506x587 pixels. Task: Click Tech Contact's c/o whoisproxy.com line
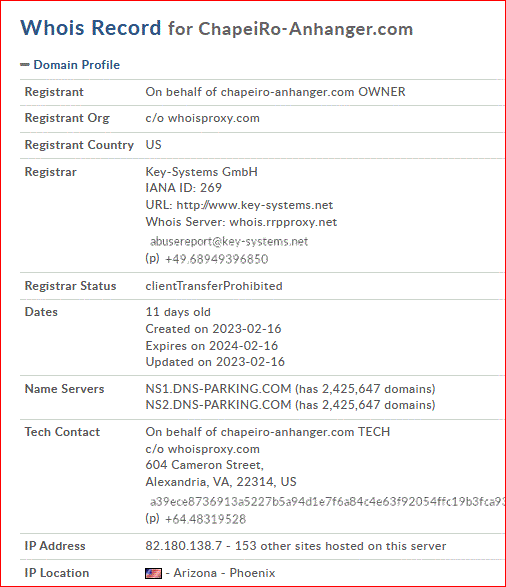tap(202, 449)
